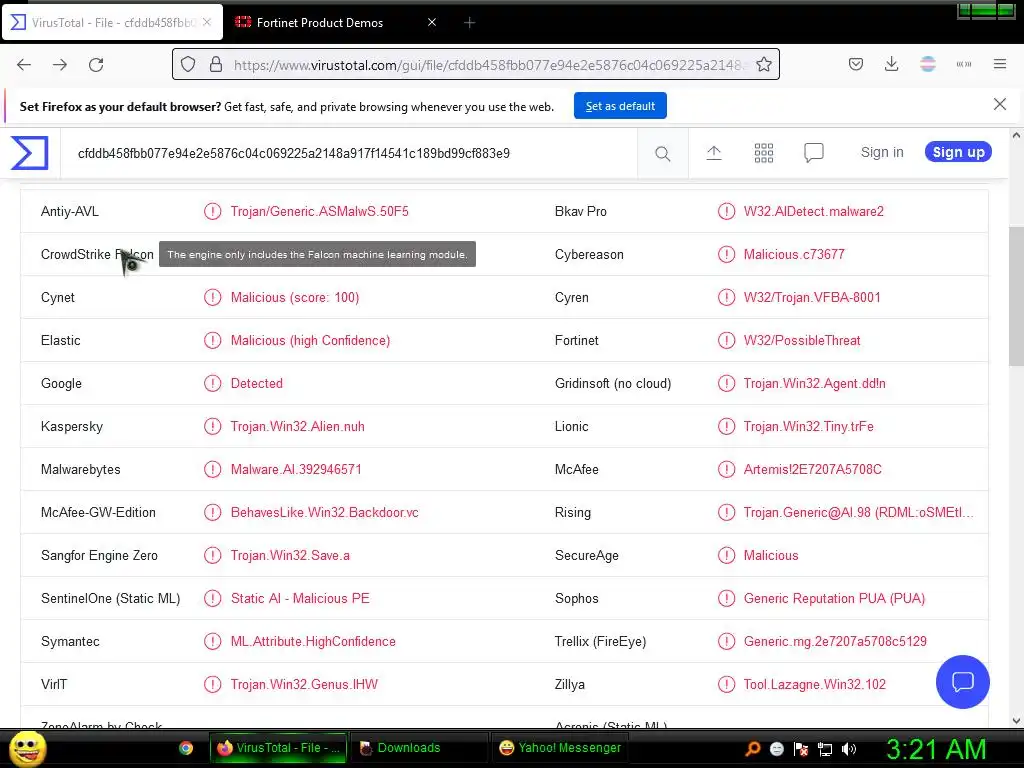Open the Downloads taskbar window
This screenshot has width=1024, height=768.
coord(418,748)
